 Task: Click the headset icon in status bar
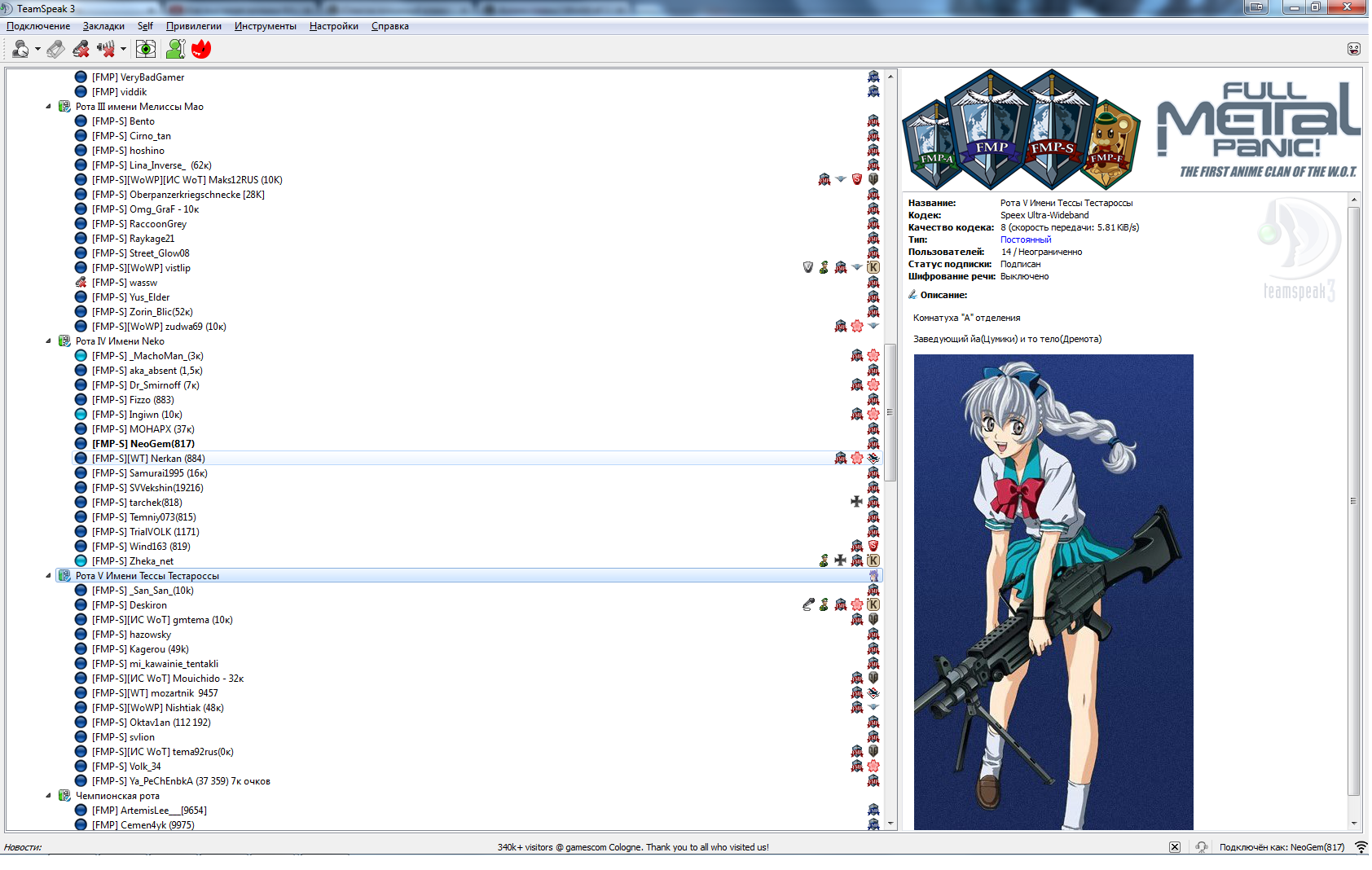pos(1202,847)
